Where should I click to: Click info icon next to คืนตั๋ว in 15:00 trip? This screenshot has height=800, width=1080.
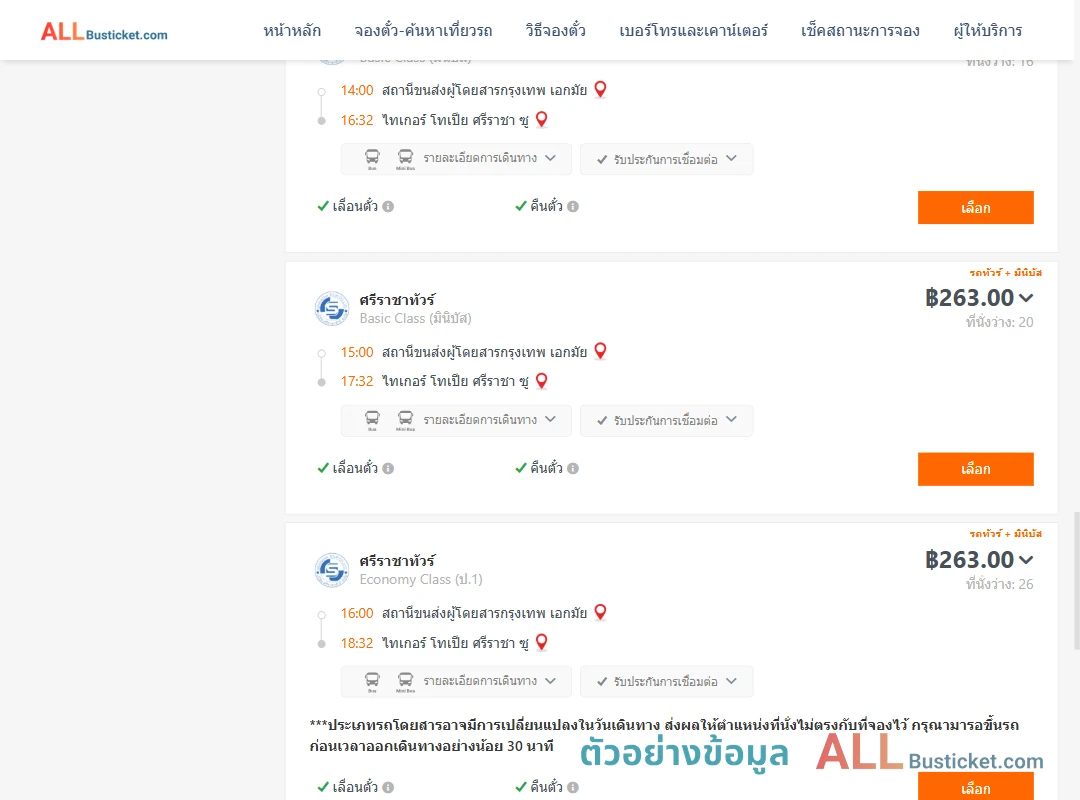(x=573, y=469)
